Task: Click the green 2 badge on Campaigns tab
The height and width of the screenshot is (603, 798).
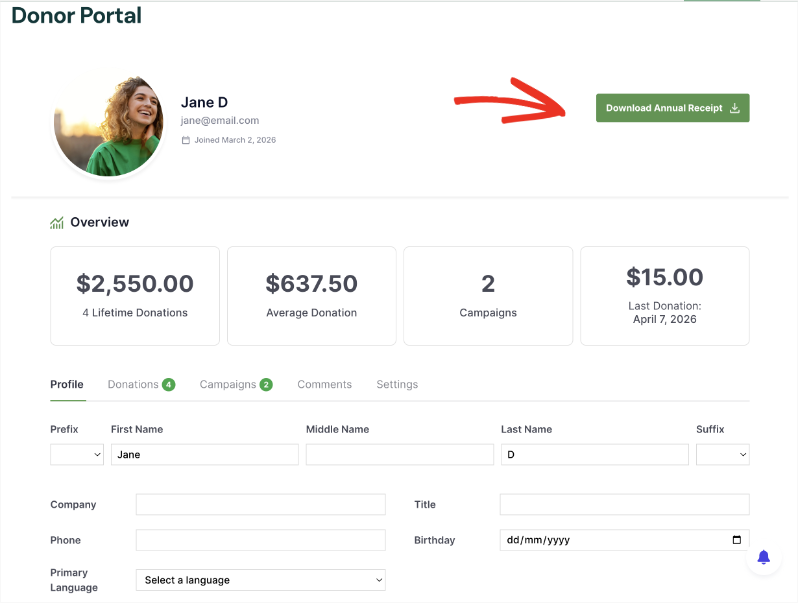Action: pyautogui.click(x=266, y=385)
